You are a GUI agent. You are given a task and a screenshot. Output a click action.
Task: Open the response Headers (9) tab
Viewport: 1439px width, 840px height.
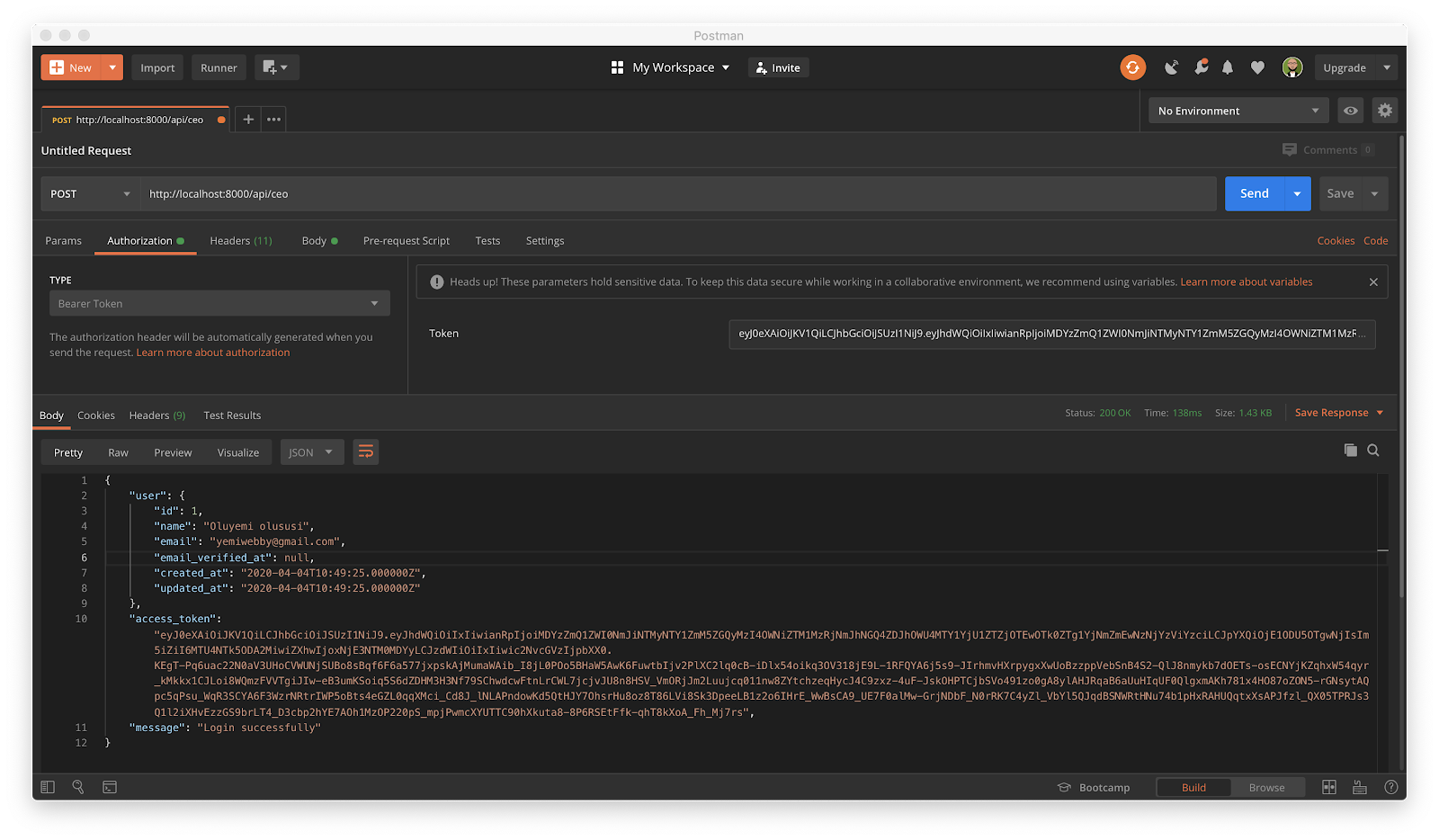pos(157,416)
